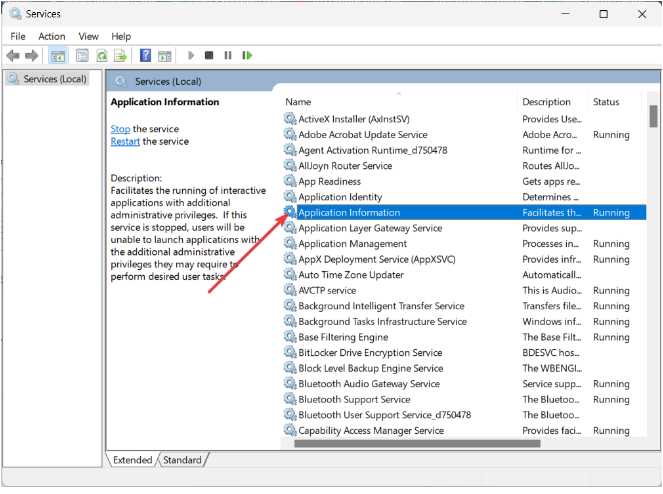Toggle Show/Hide Console Tree toolbar icon
The height and width of the screenshot is (494, 663).
58,56
